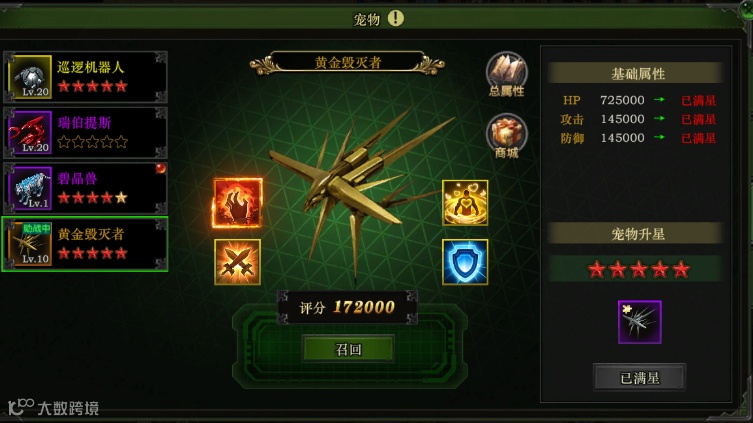Click the 巡逻机器人 Lv.20 portrait thumbnail

click(30, 77)
